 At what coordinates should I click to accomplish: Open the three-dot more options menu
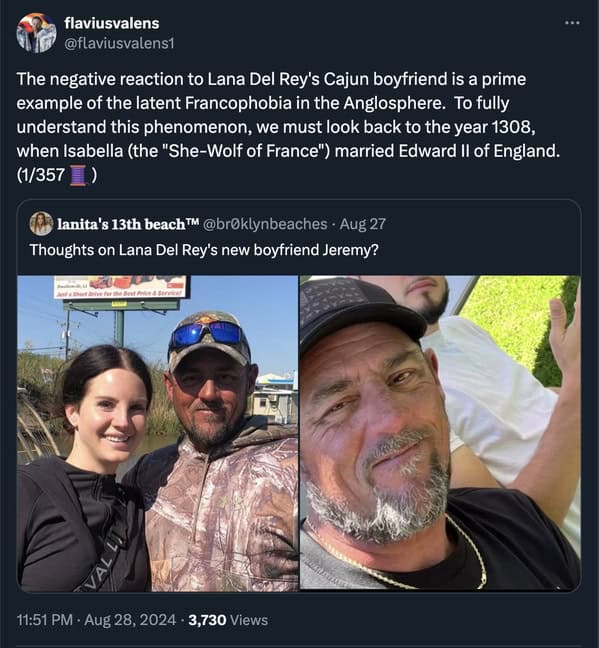[572, 23]
